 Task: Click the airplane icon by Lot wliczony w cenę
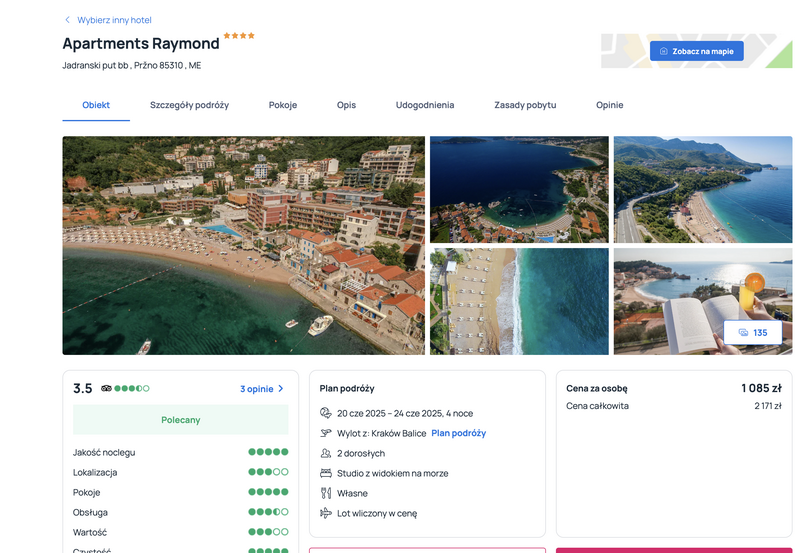pos(326,513)
